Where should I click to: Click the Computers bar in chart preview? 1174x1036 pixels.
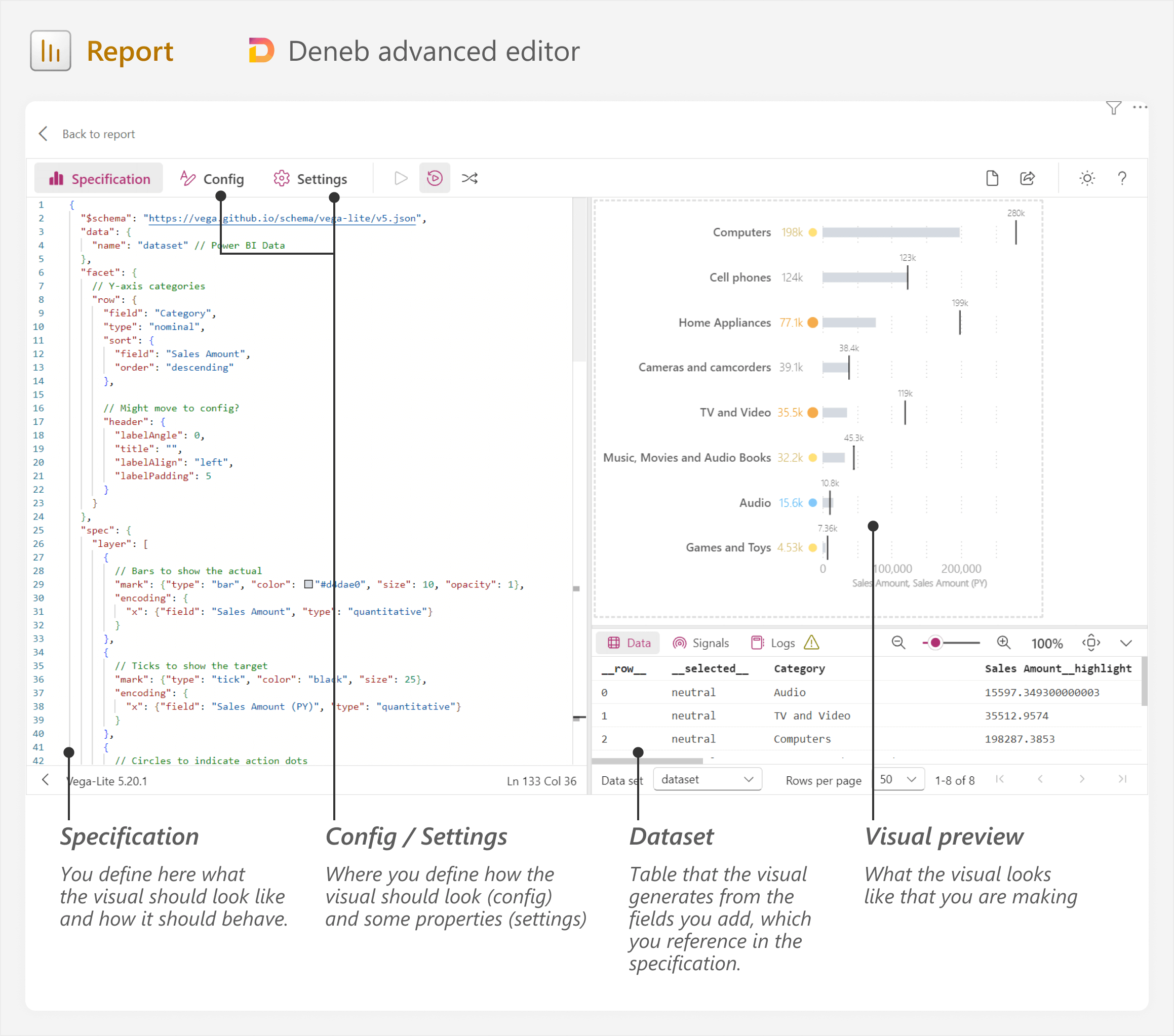(891, 232)
